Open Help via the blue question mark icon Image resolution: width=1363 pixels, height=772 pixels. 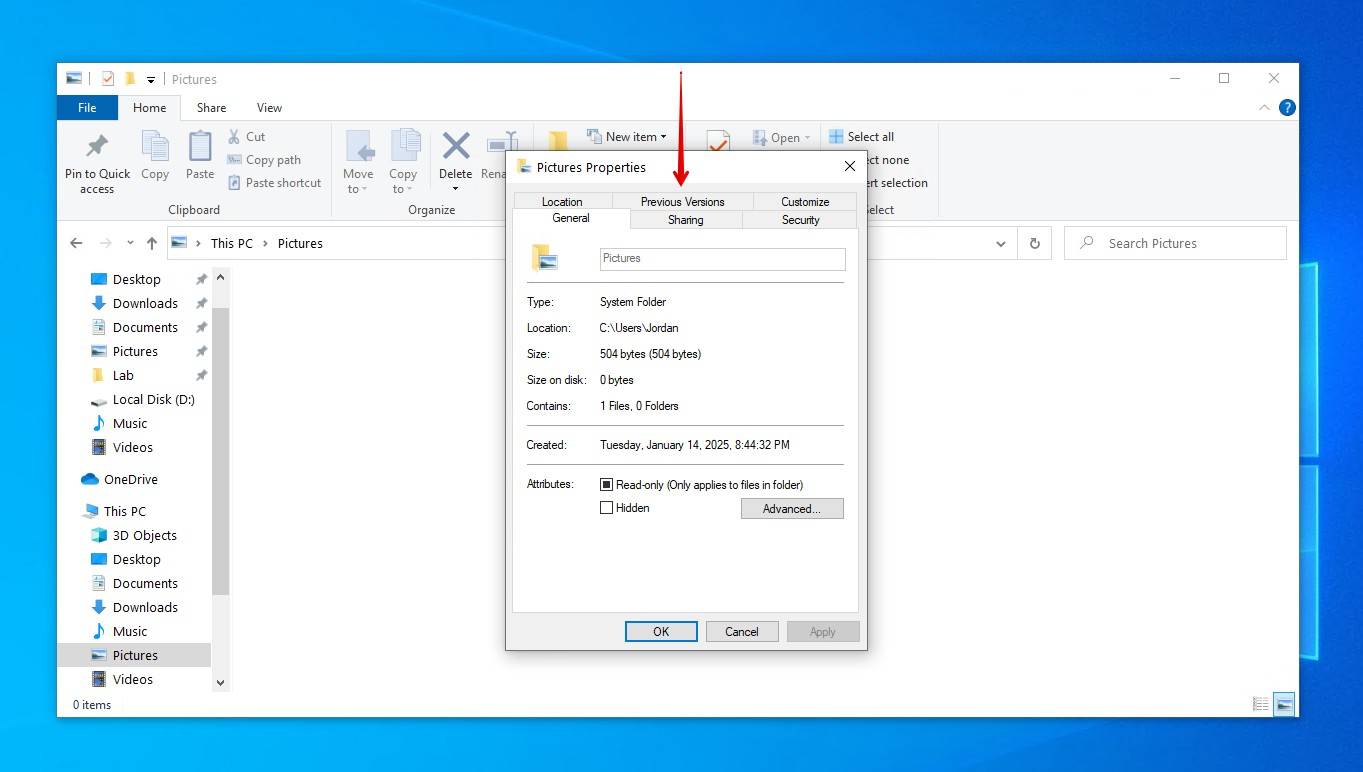[x=1287, y=107]
